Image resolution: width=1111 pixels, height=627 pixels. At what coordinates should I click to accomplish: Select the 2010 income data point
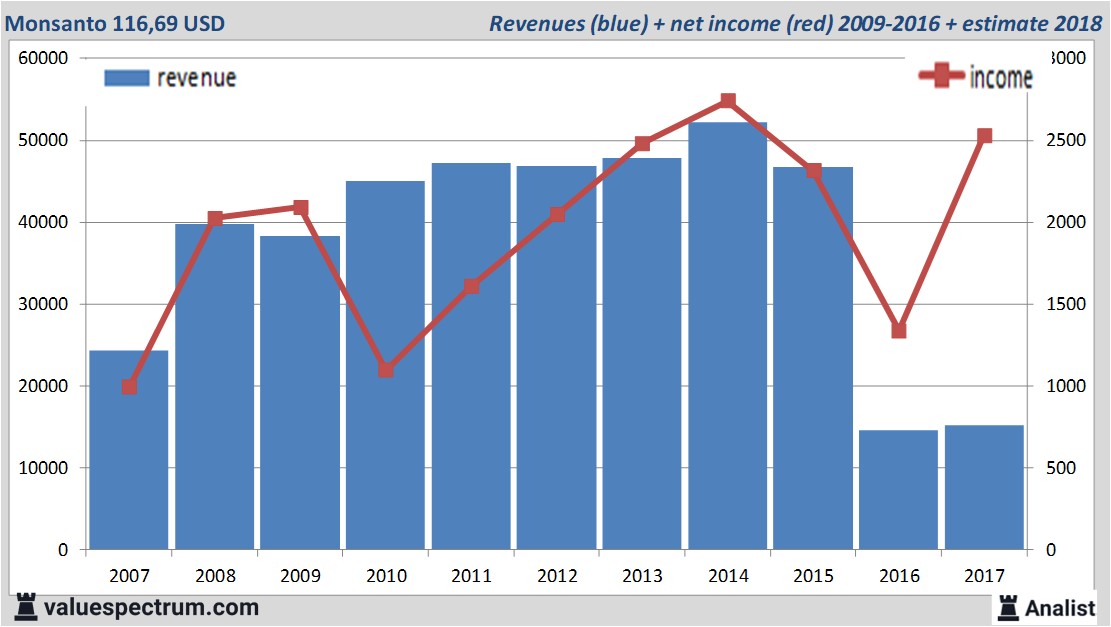[x=386, y=370]
